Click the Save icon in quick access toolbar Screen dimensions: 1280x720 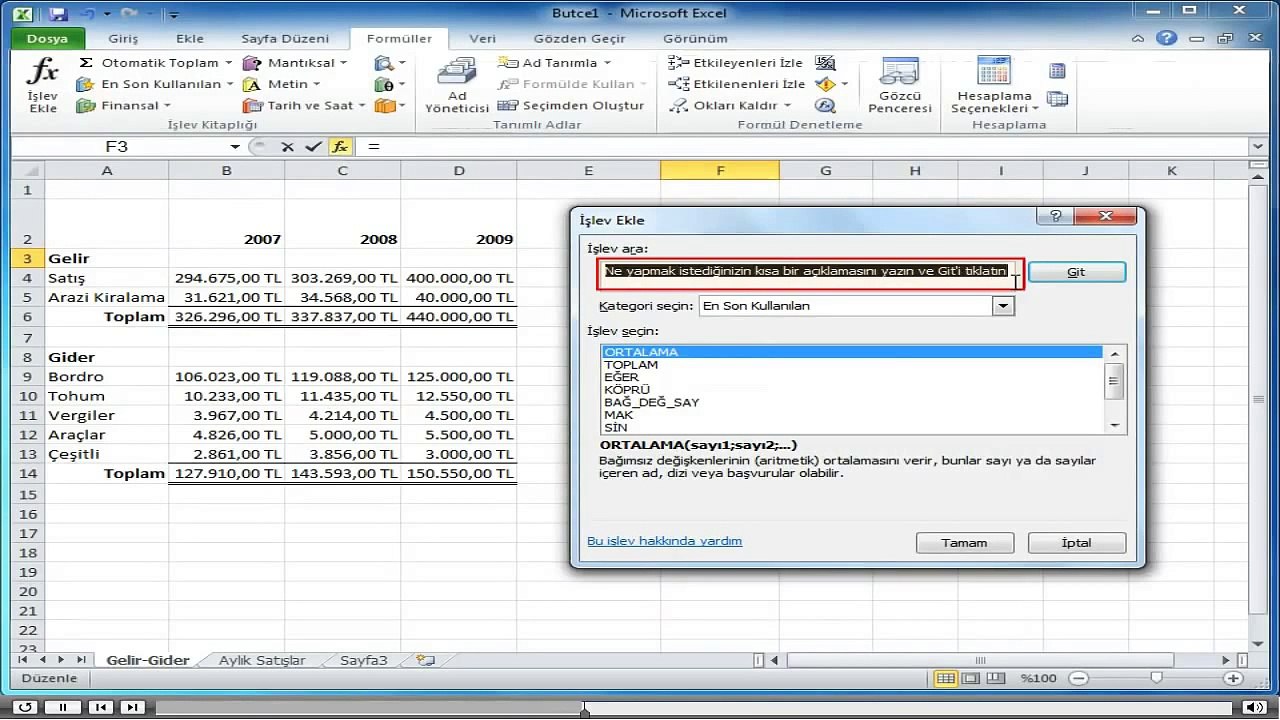point(58,14)
